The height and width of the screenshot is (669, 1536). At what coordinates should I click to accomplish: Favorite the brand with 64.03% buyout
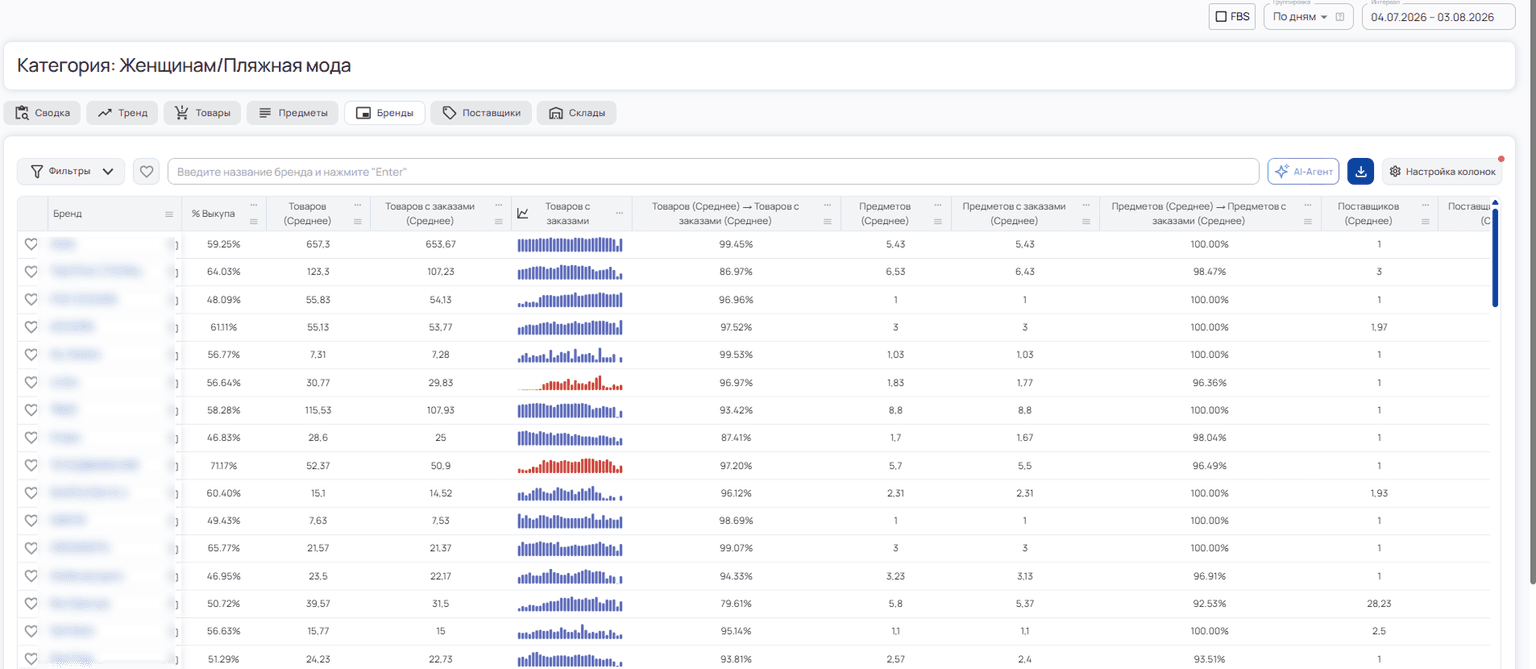point(31,271)
